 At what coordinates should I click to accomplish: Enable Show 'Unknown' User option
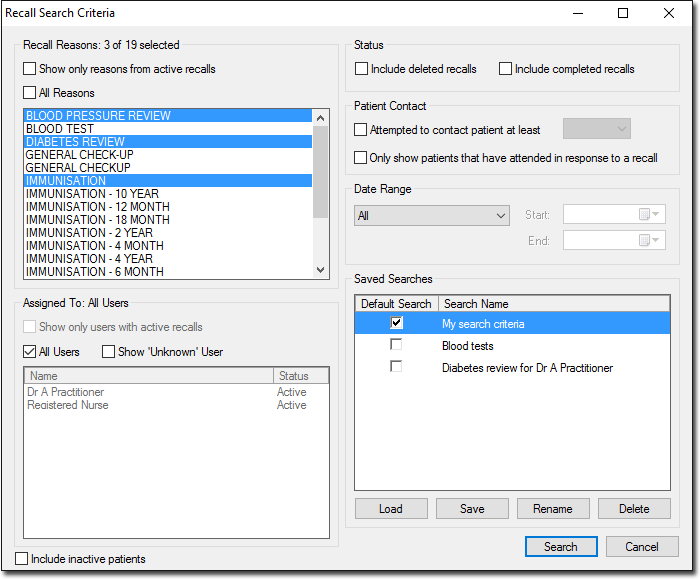pyautogui.click(x=108, y=352)
